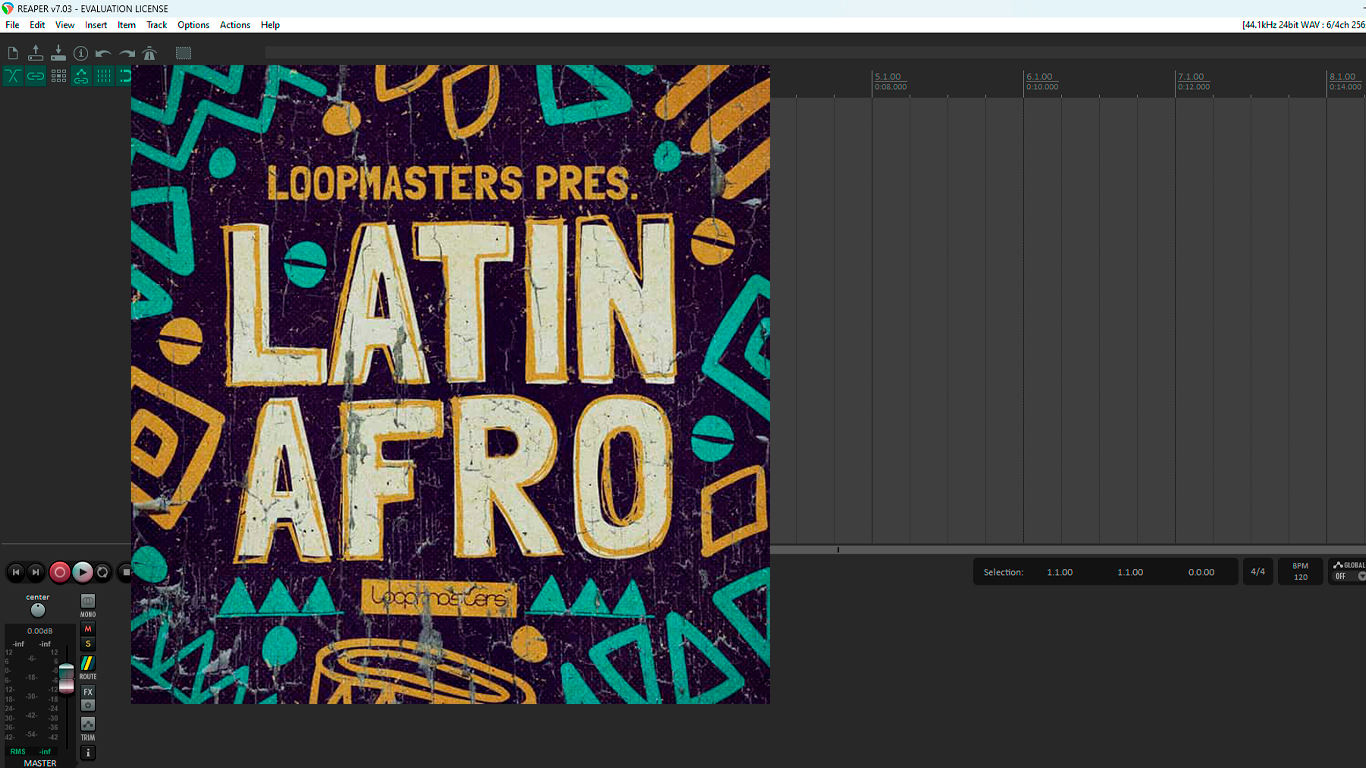Go to project start transport button
The image size is (1366, 768).
click(x=15, y=572)
